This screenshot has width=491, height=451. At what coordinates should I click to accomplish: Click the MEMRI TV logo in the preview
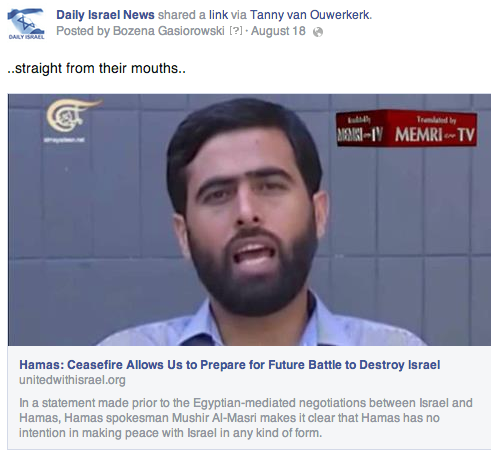tap(406, 129)
